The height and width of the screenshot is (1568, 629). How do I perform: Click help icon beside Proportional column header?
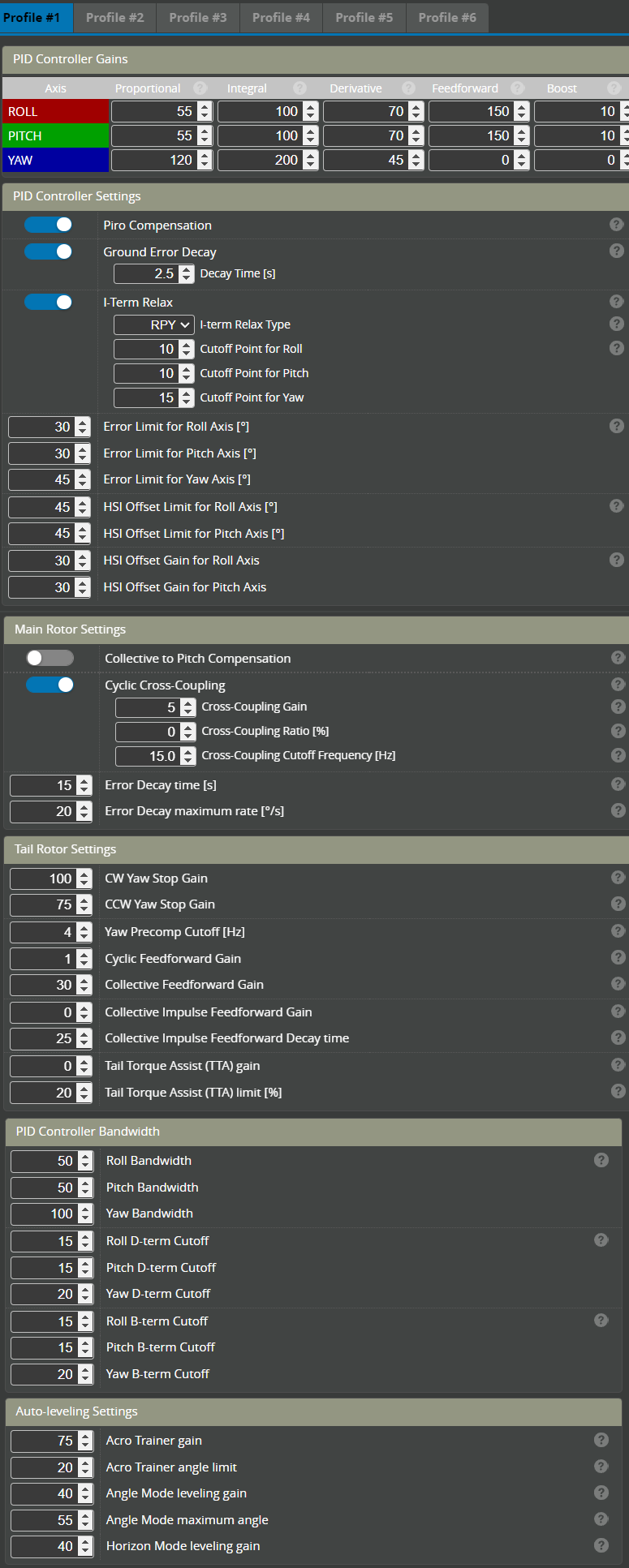[200, 88]
